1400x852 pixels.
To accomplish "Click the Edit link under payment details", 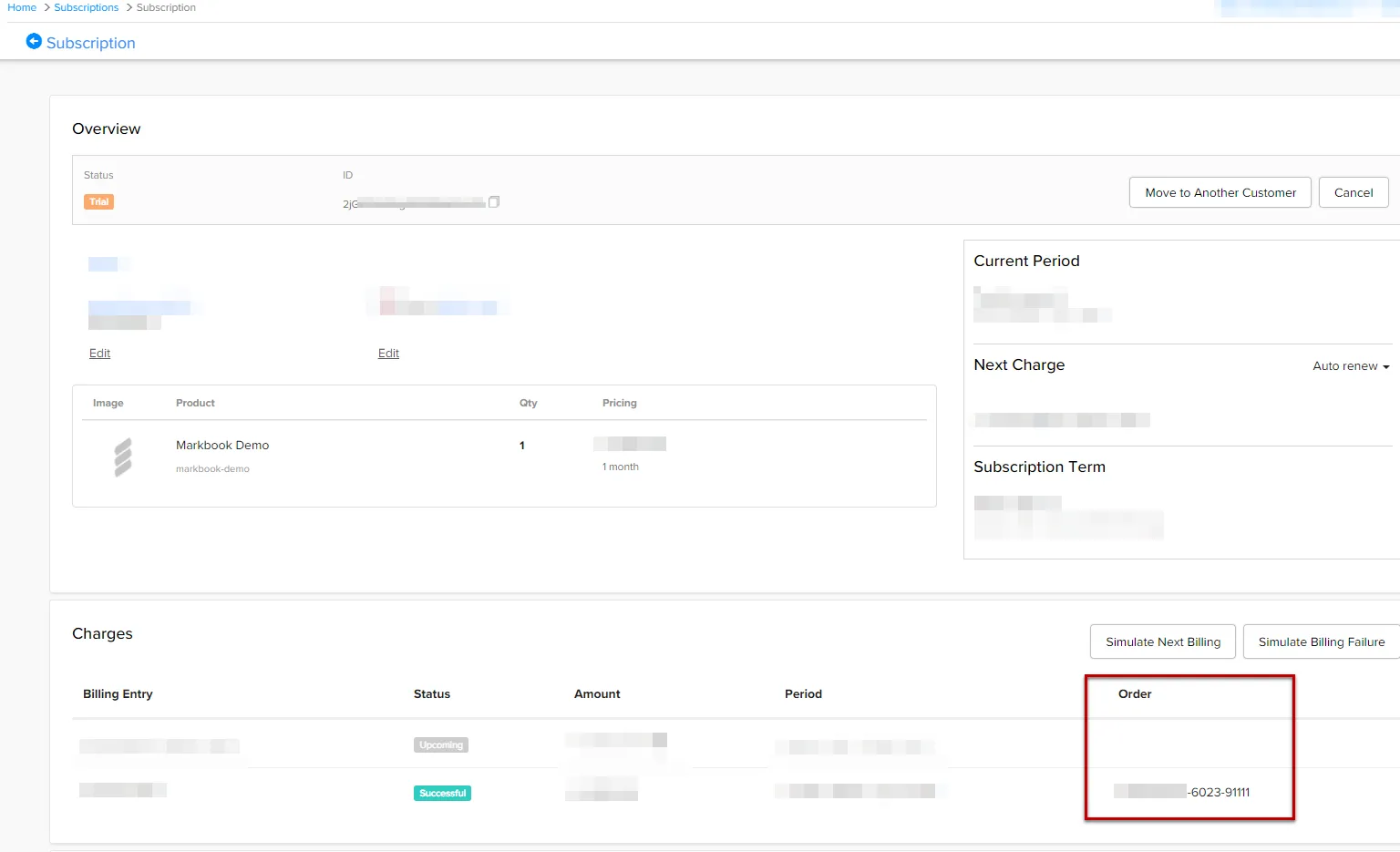I will click(x=389, y=354).
